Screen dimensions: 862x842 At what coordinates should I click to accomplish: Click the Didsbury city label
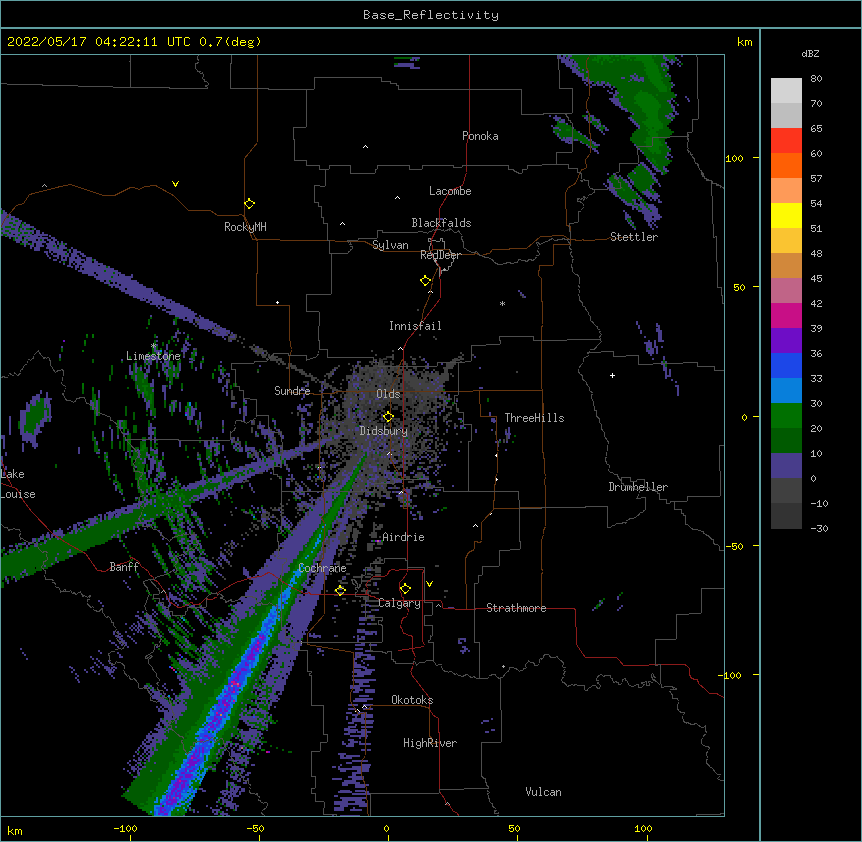point(384,431)
